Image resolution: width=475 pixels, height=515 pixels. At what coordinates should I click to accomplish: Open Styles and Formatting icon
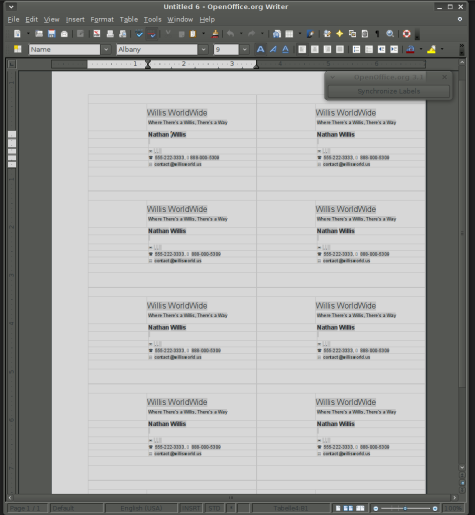(x=17, y=49)
